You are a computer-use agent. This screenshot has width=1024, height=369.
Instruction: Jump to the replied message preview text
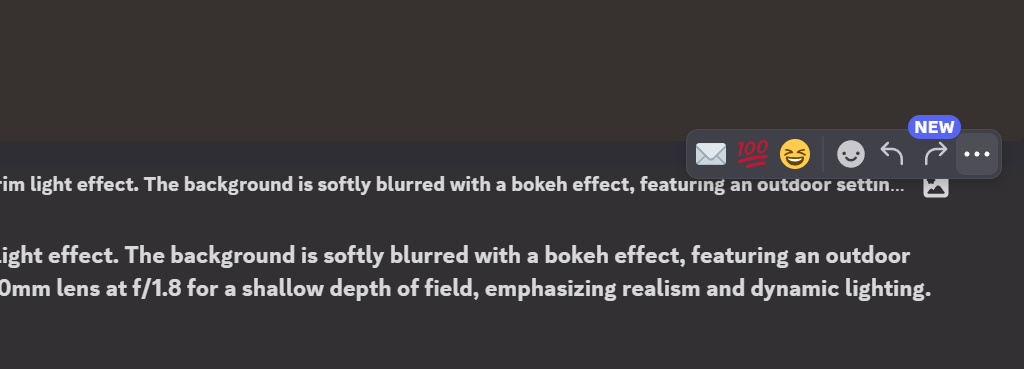click(452, 185)
